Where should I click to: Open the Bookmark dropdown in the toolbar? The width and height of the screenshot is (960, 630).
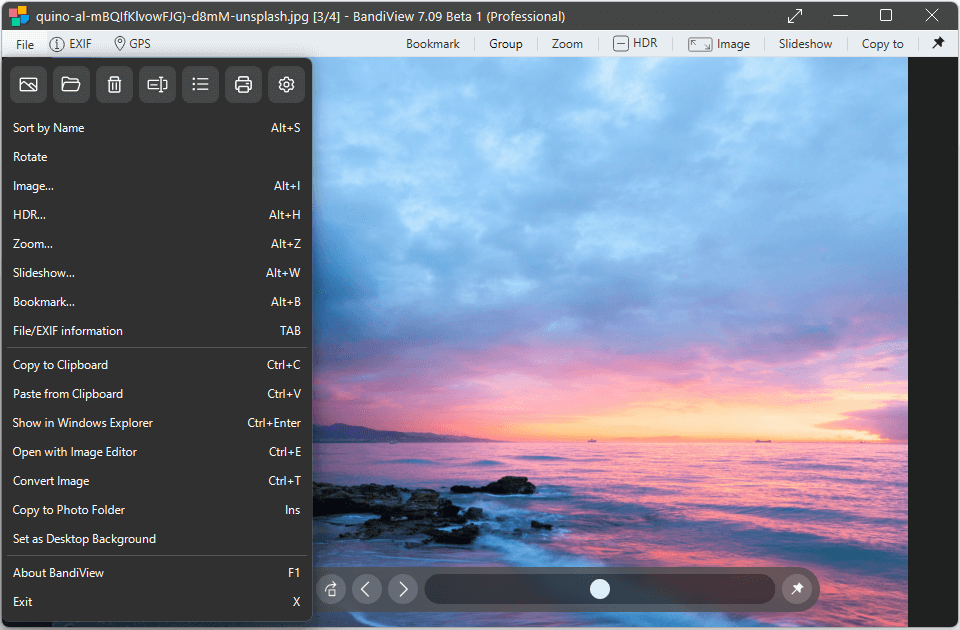433,44
